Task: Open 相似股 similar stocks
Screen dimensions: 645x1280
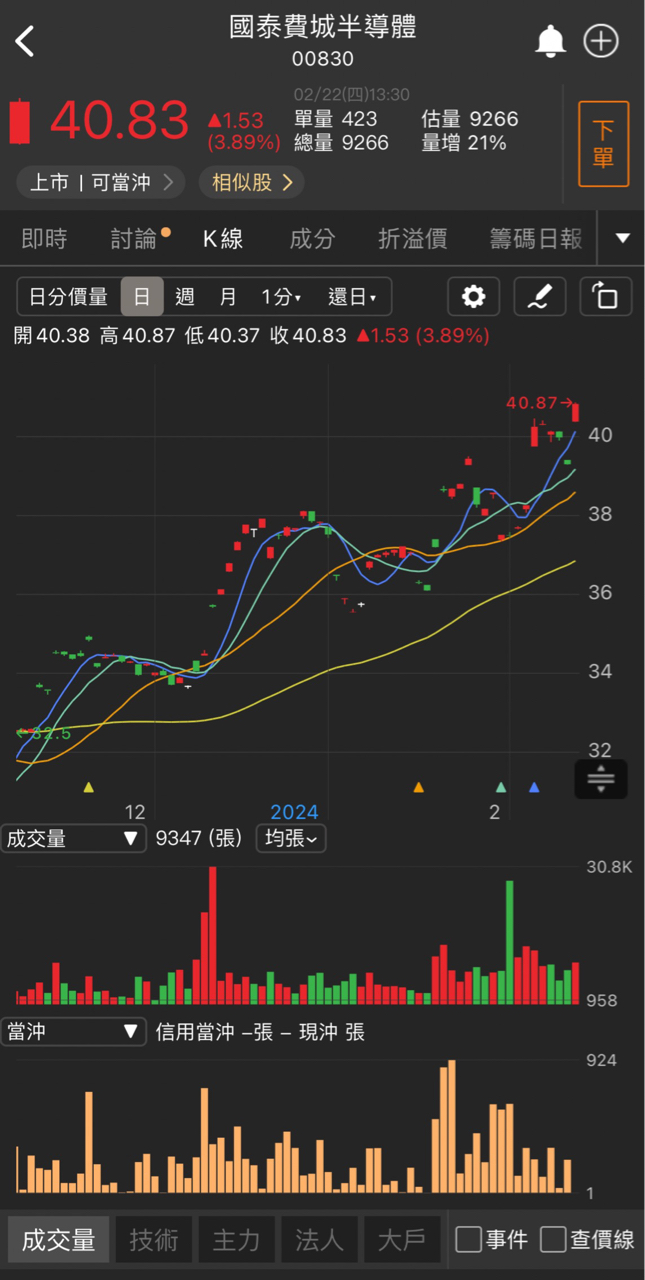Action: click(252, 182)
